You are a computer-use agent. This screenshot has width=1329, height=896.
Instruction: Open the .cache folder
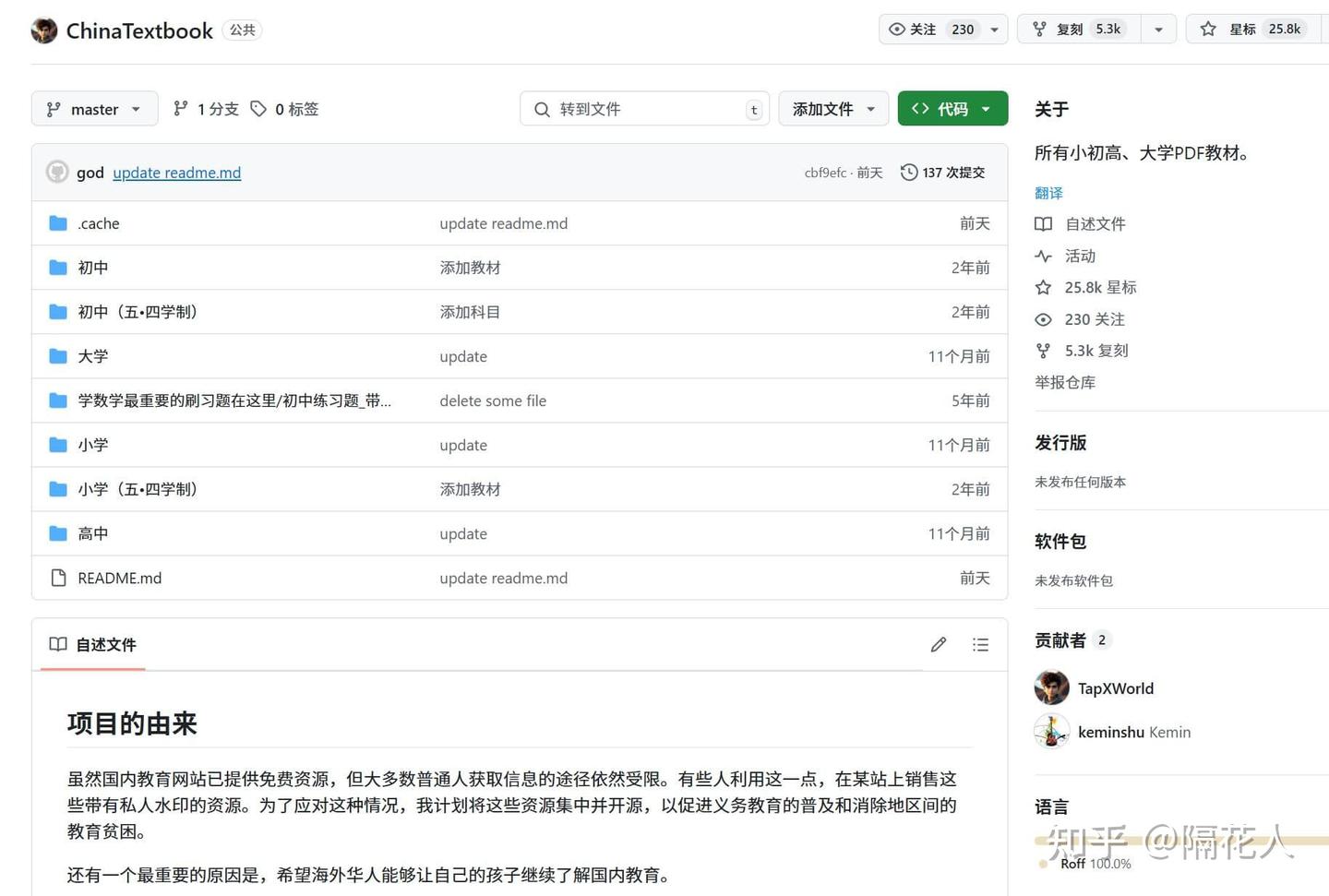(98, 223)
